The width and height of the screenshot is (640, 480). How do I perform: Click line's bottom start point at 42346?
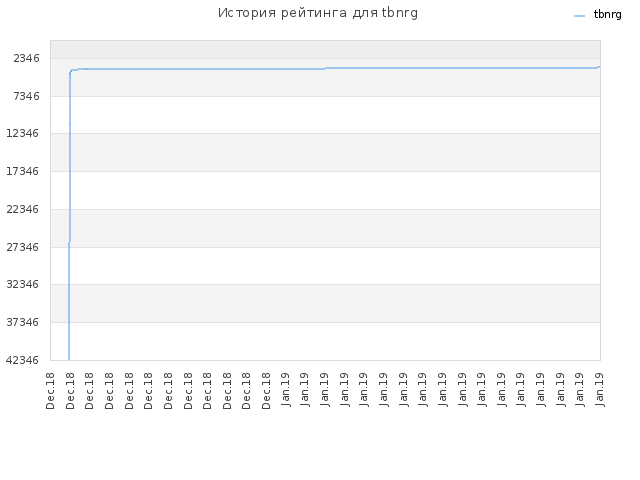click(69, 360)
